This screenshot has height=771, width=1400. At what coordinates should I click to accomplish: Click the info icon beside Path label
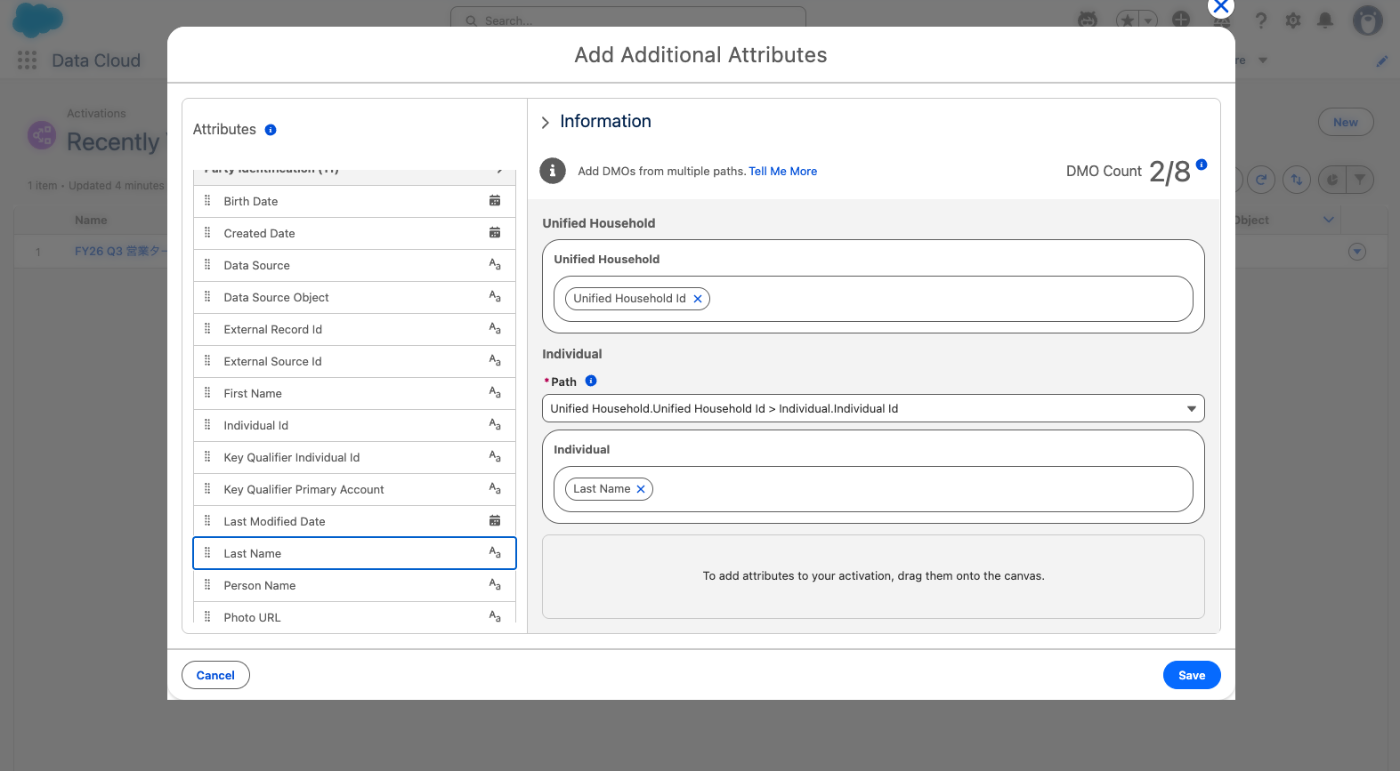click(591, 381)
